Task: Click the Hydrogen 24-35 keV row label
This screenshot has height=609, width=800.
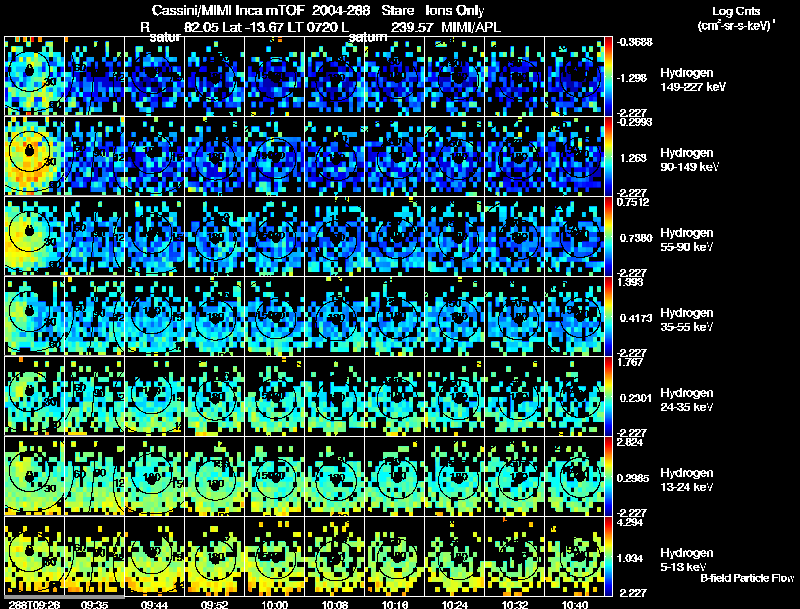Action: [x=687, y=400]
